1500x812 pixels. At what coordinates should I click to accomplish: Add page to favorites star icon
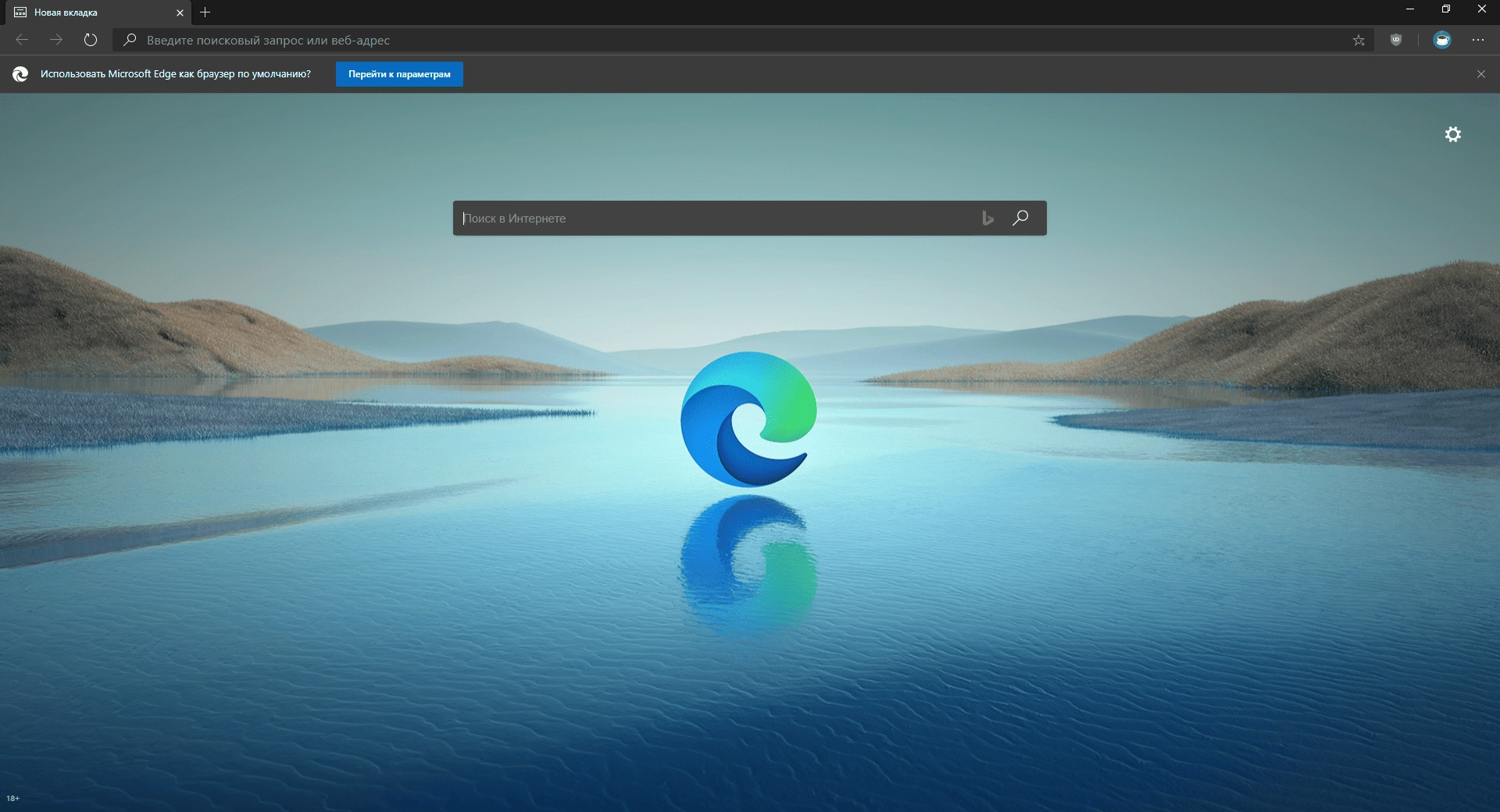click(x=1359, y=41)
